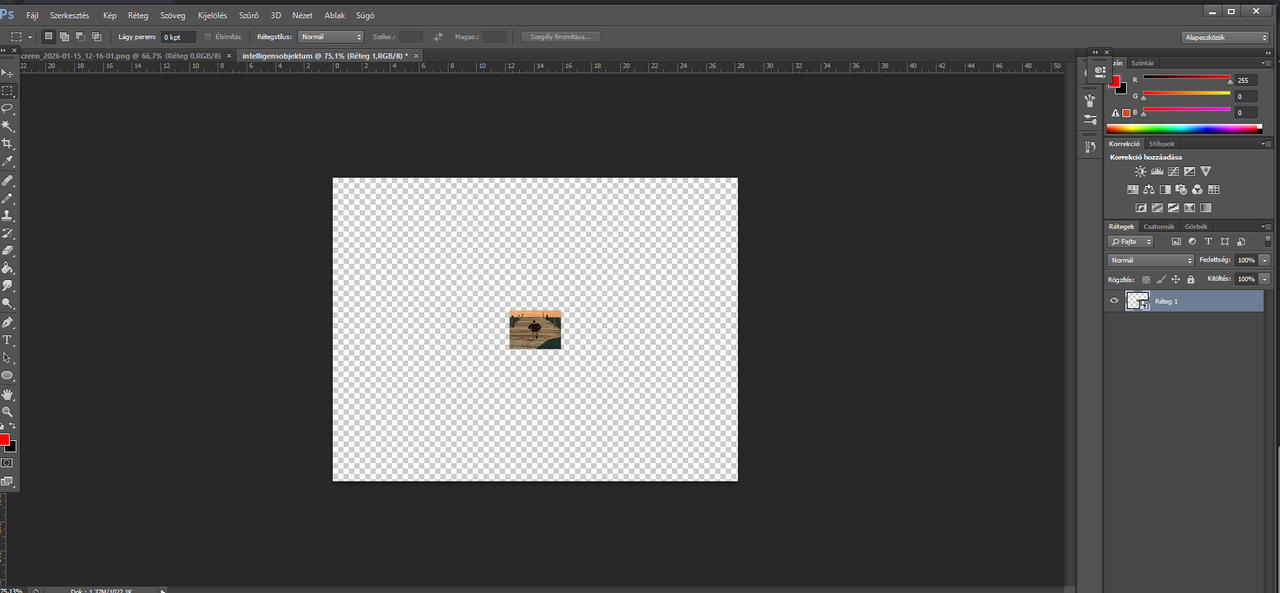Viewport: 1280px width, 593px height.
Task: Add a Curves adjustment
Action: coord(1173,172)
